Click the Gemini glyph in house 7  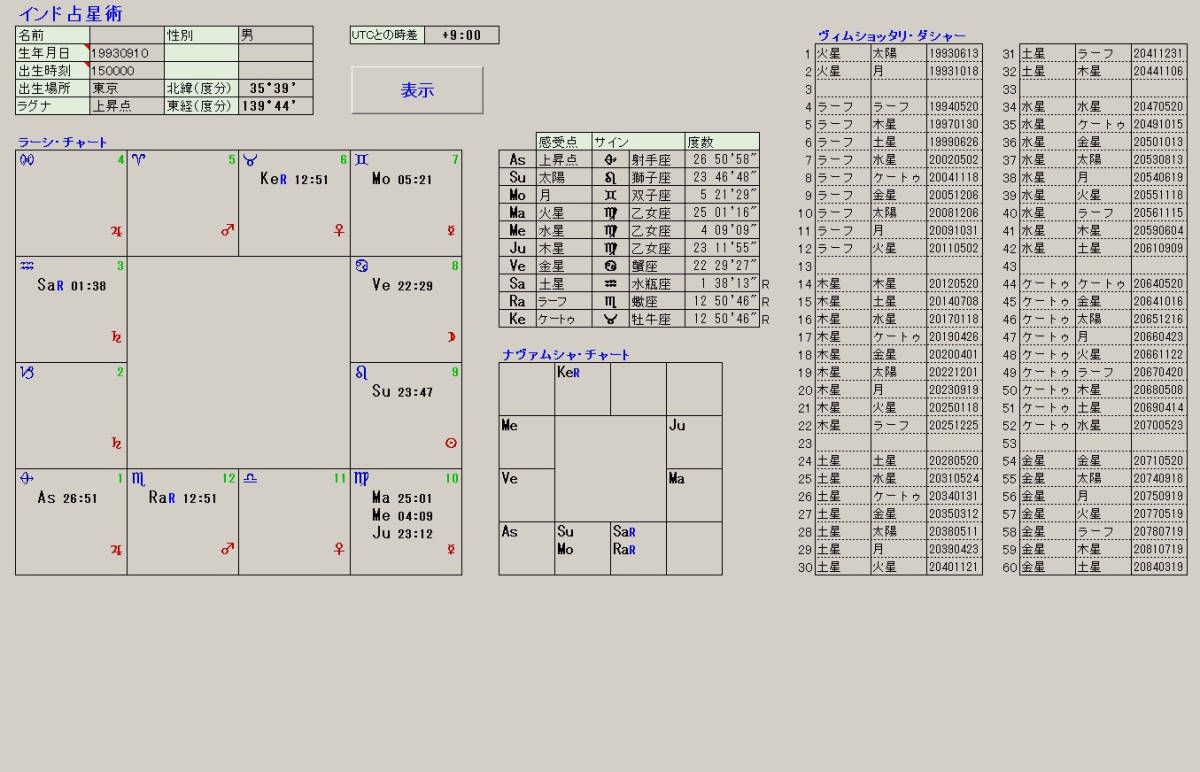point(361,160)
